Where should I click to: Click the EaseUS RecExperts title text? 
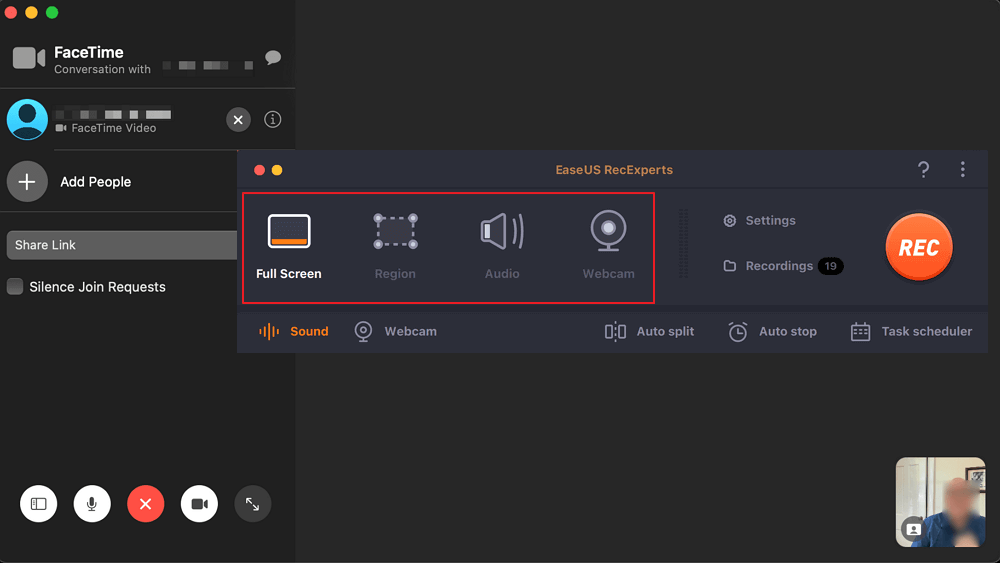[614, 170]
